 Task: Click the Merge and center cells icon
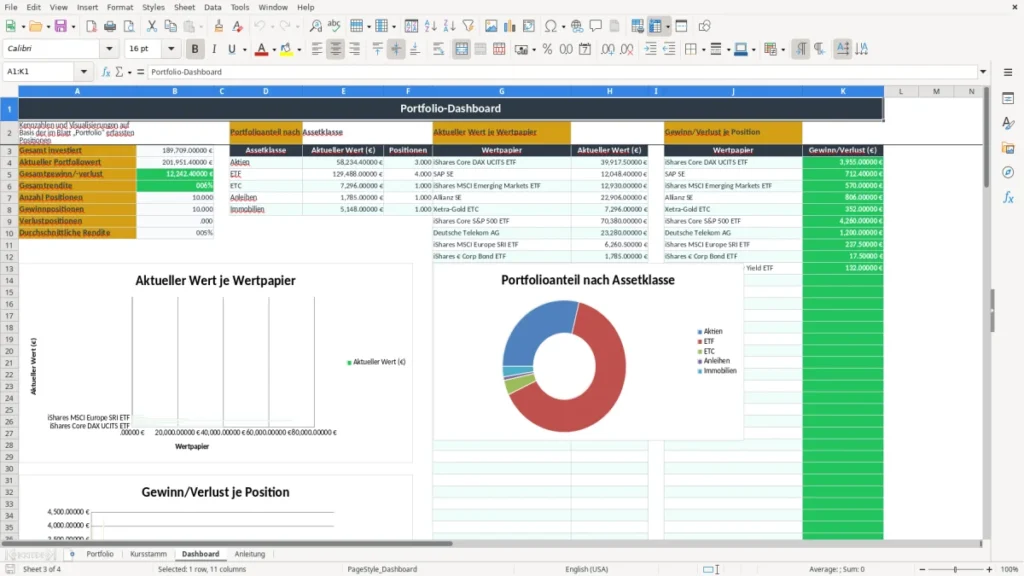pos(461,49)
